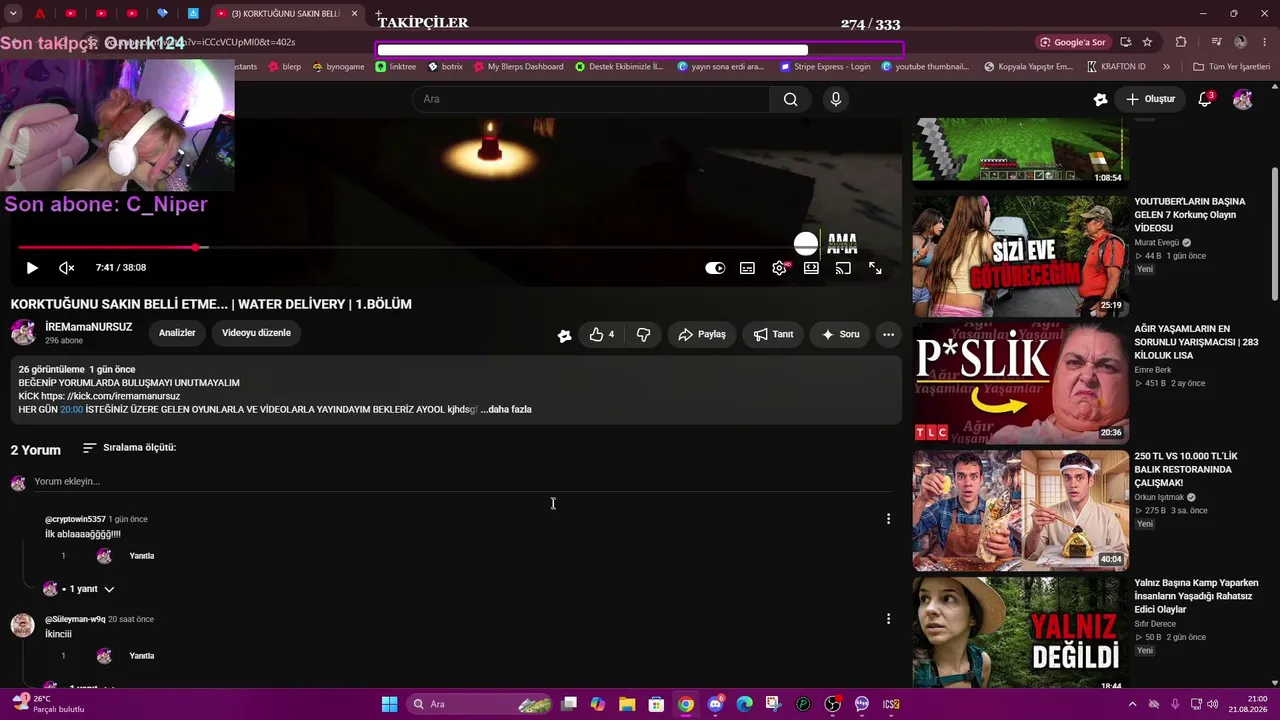This screenshot has height=720, width=1280.
Task: Open browser extensions puzzle icon
Action: tap(1181, 42)
